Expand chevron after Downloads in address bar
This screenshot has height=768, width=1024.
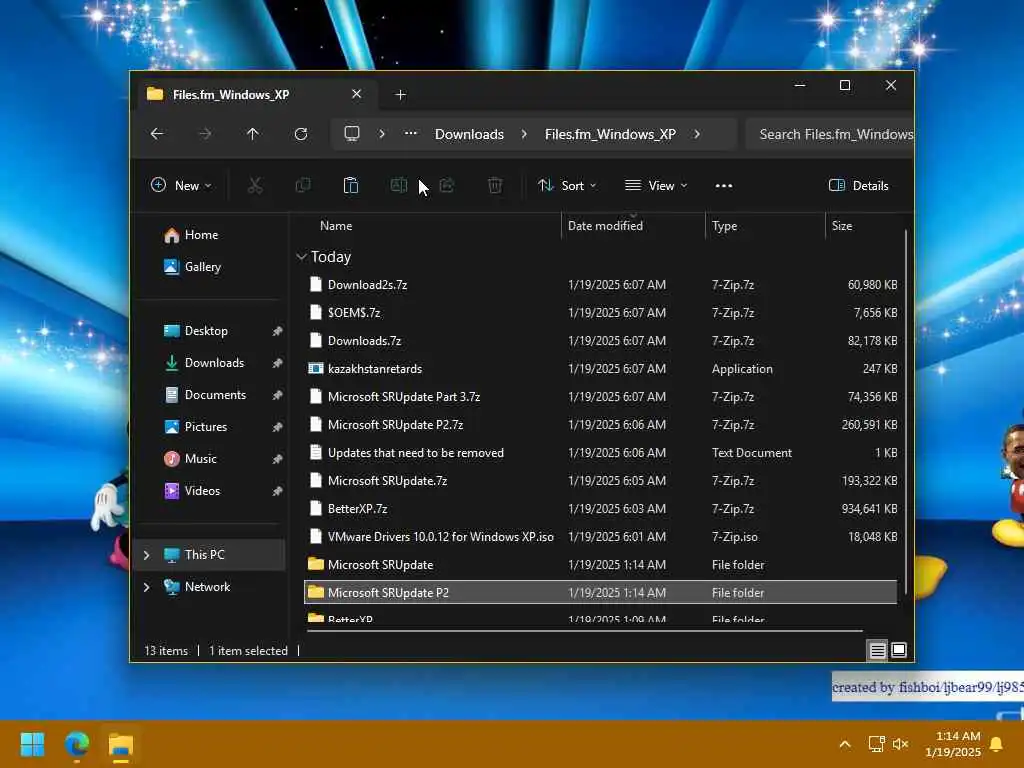click(x=524, y=134)
